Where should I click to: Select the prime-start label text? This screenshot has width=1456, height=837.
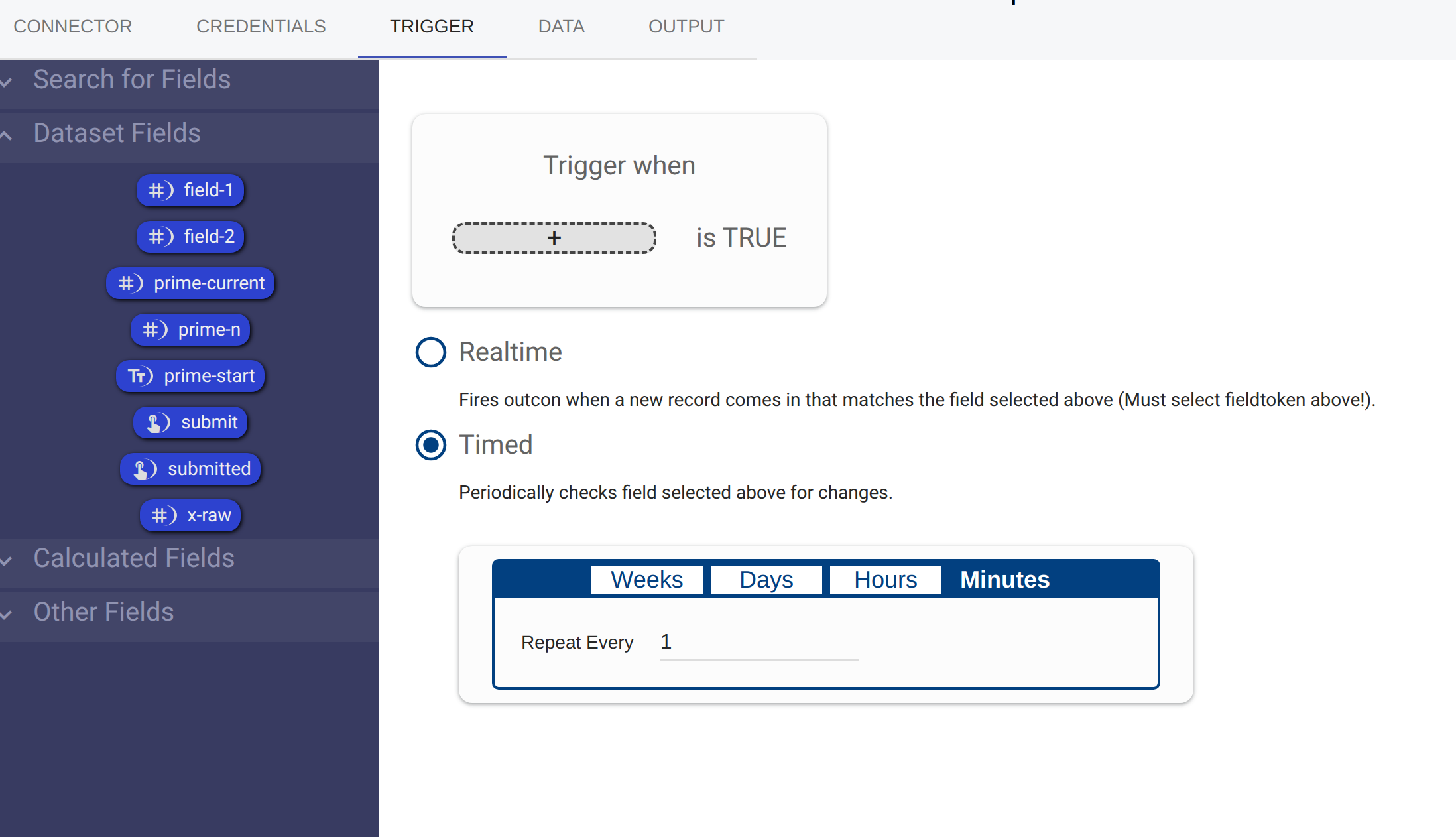(210, 376)
